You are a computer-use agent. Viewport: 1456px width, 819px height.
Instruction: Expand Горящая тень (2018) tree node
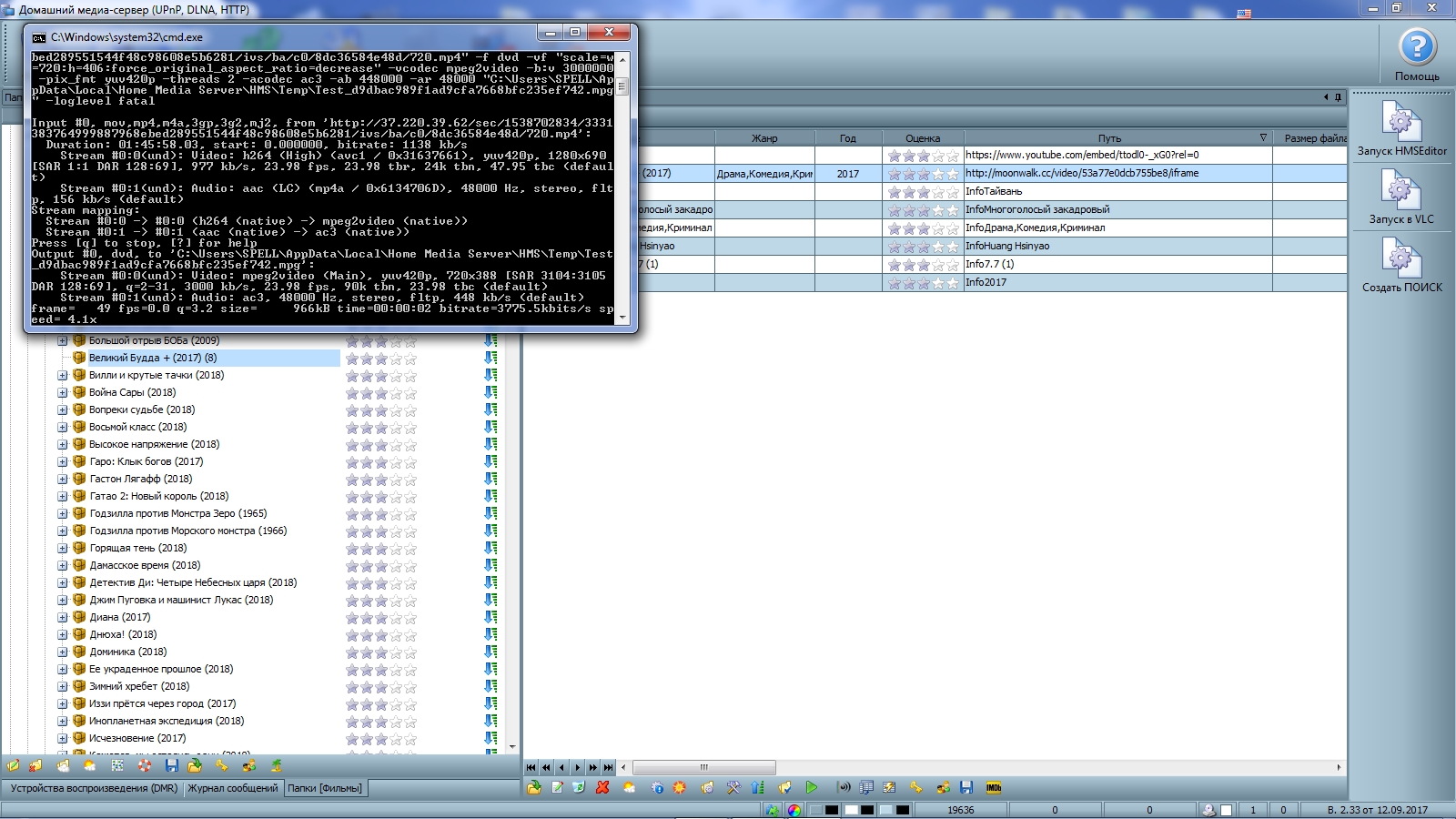(x=63, y=549)
